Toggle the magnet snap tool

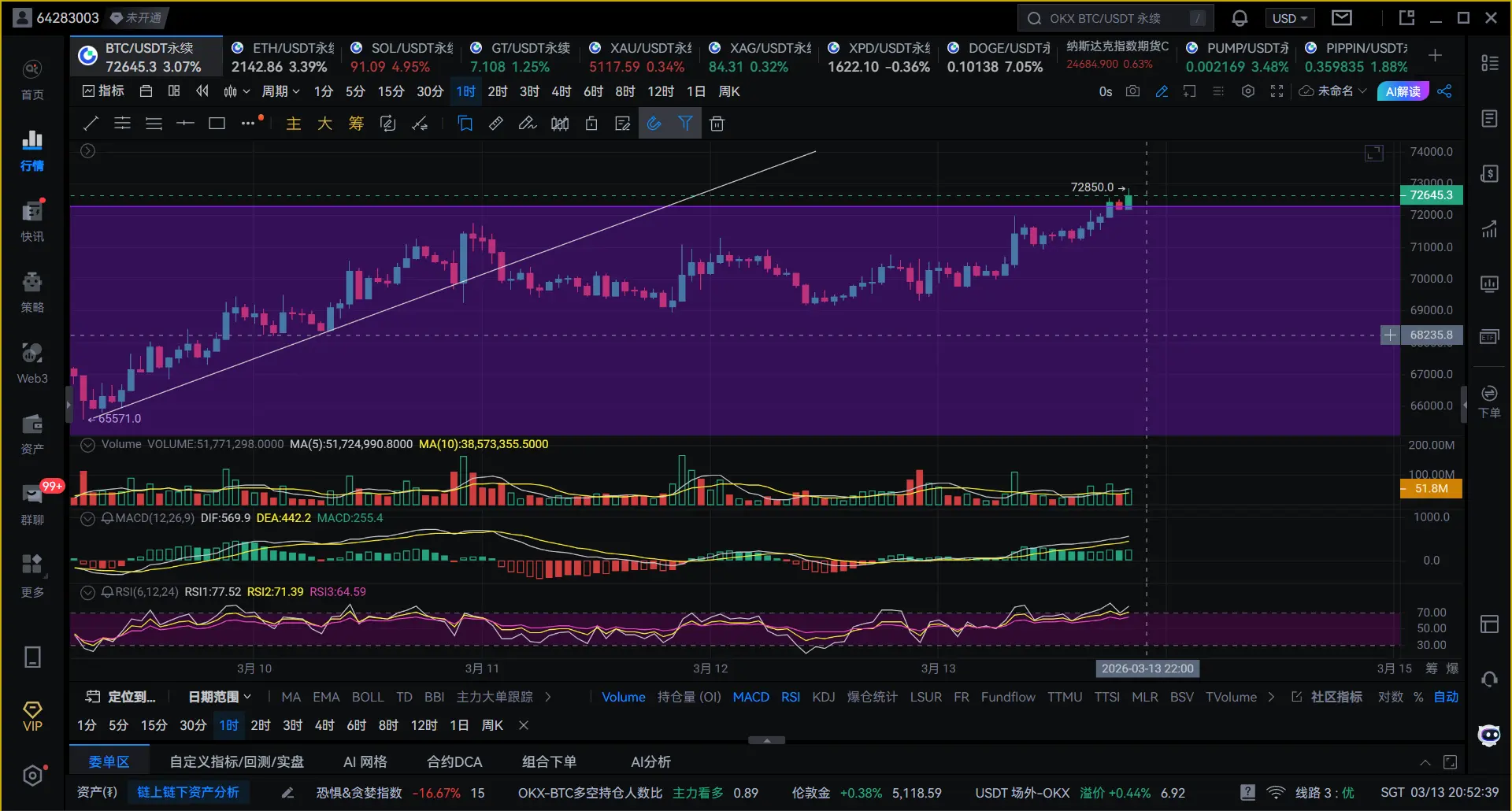(654, 124)
